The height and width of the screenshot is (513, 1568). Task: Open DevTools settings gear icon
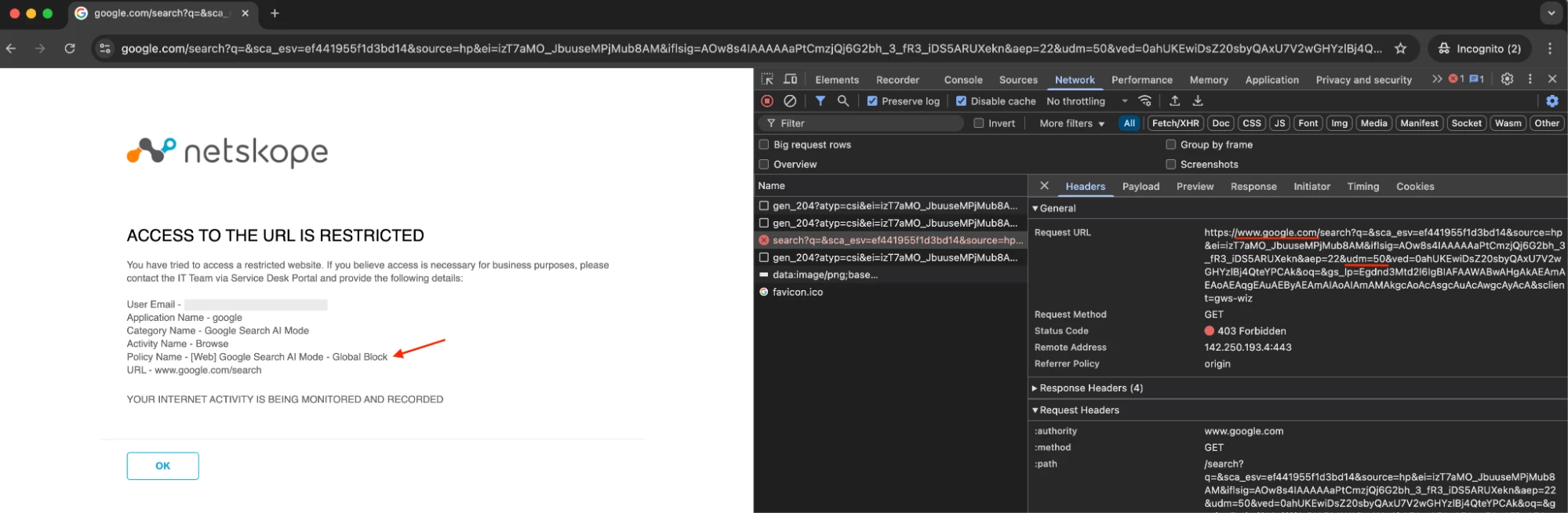pos(1507,79)
